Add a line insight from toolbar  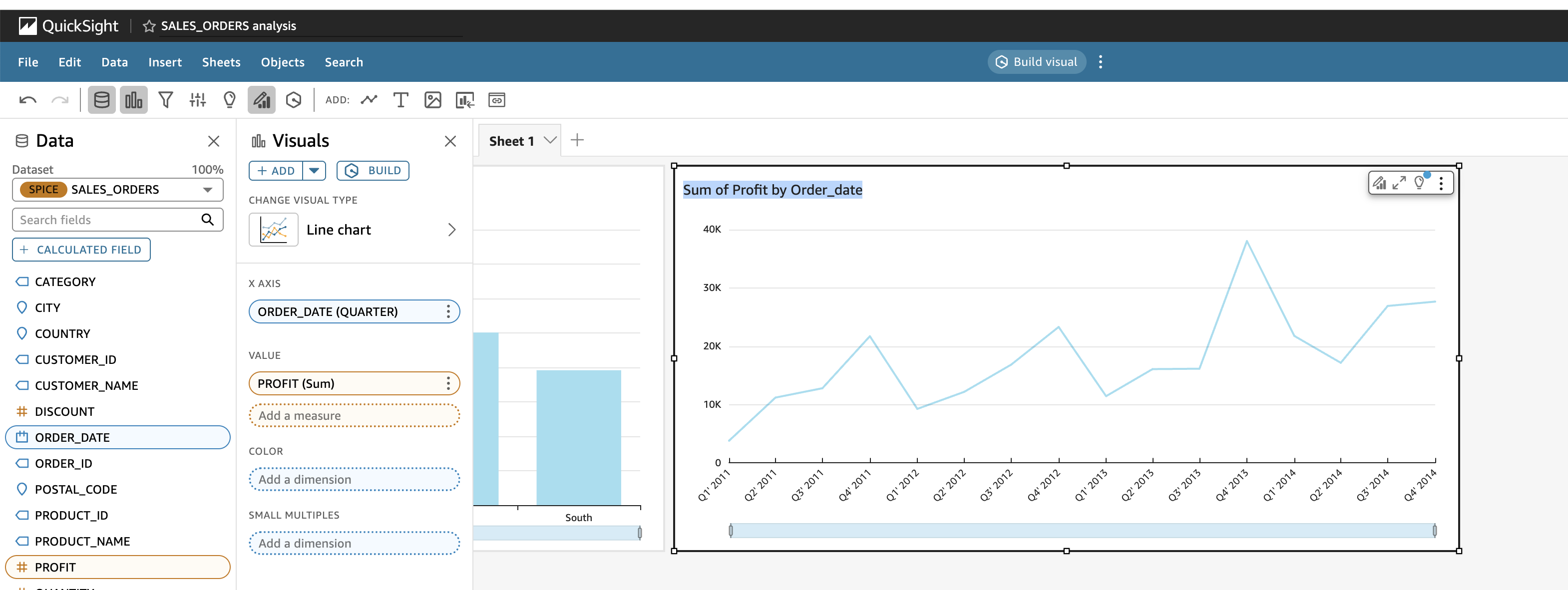pyautogui.click(x=369, y=100)
